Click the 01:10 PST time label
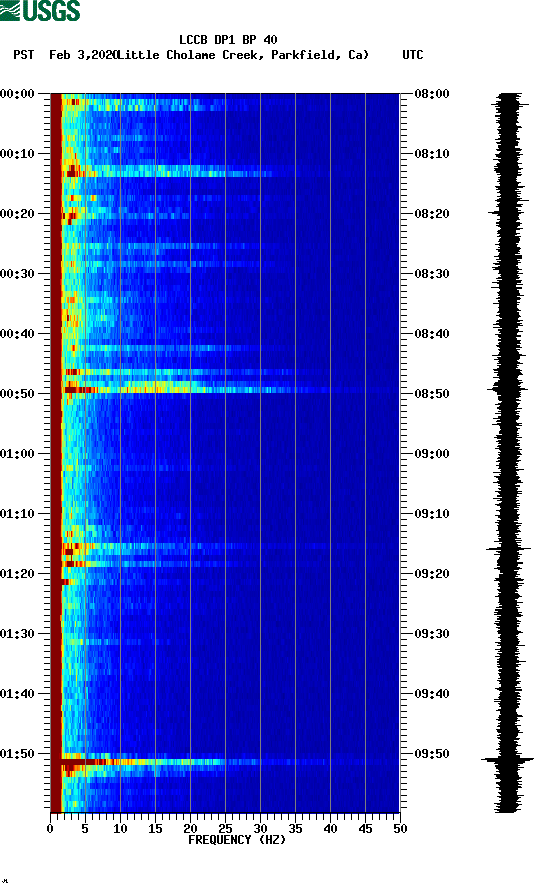 [18, 514]
